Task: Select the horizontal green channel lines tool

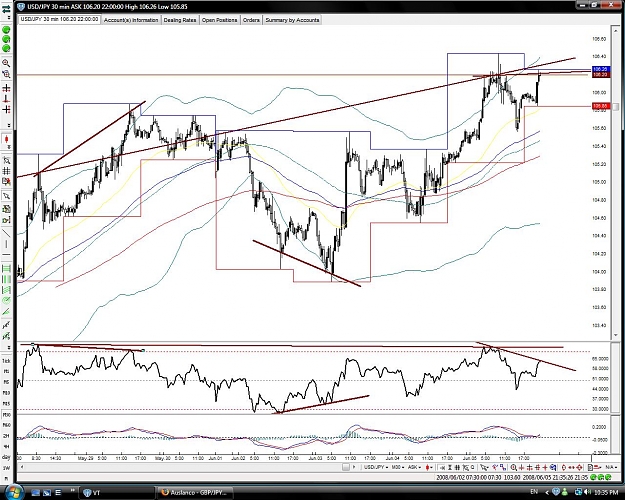Action: [x=6, y=268]
